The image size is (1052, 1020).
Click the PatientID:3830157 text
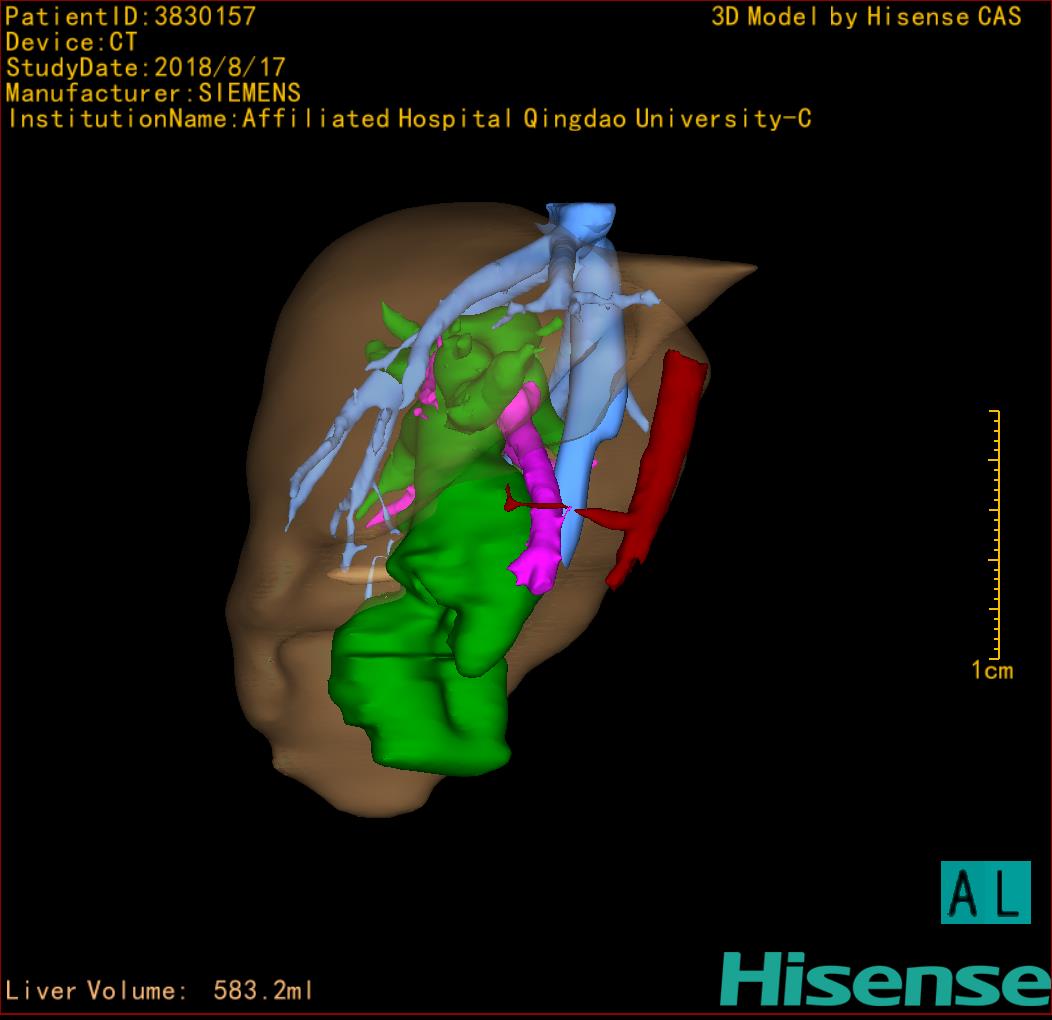pos(130,16)
